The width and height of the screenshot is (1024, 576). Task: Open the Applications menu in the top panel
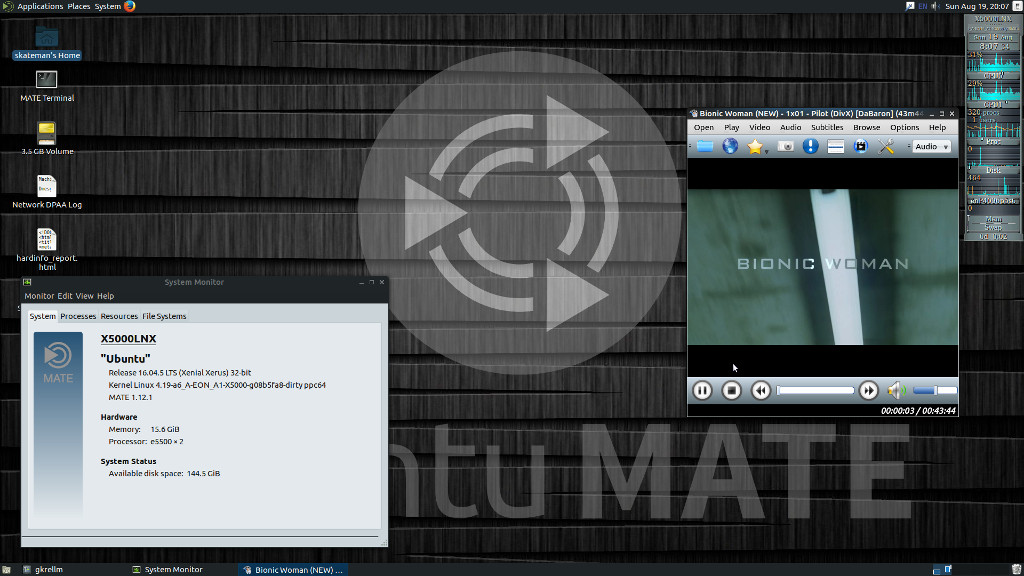pyautogui.click(x=40, y=7)
